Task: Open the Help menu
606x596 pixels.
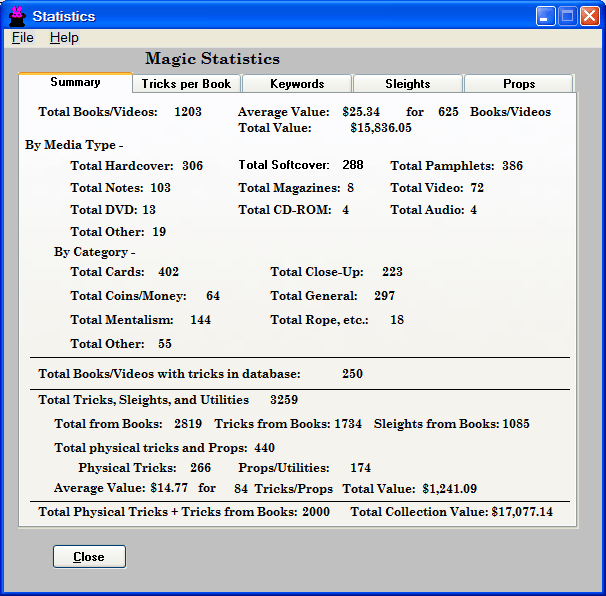Action: 64,38
